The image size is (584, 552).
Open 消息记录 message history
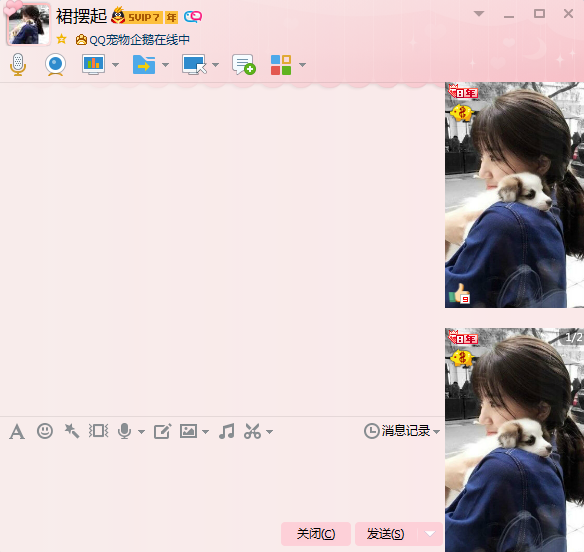[397, 431]
